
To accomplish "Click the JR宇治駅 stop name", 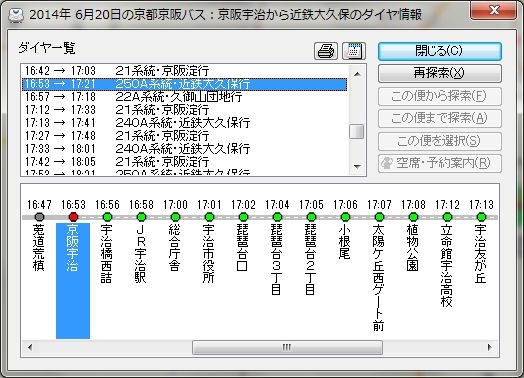I will (141, 254).
